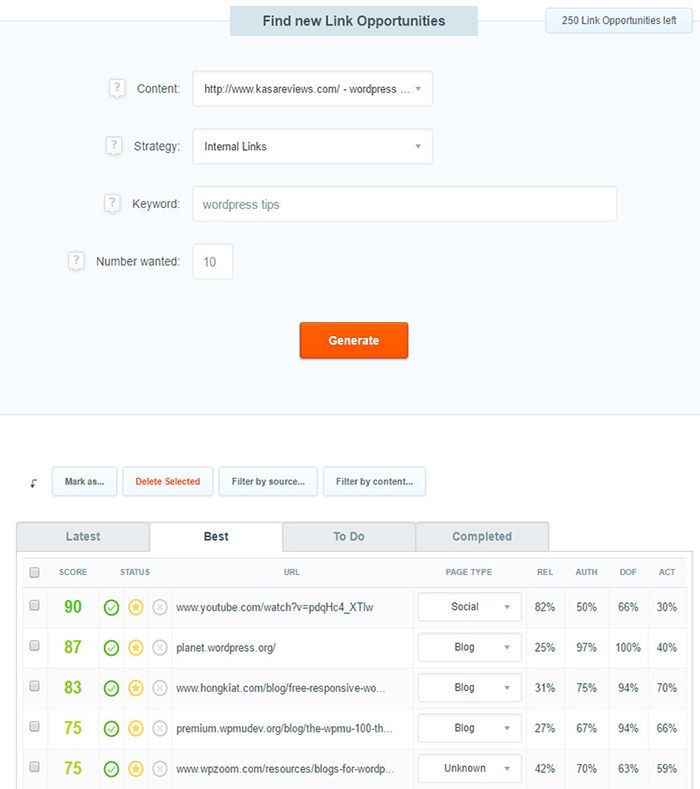The width and height of the screenshot is (700, 789).
Task: Expand the Strategy dropdown showing Internal Links
Action: pyautogui.click(x=312, y=146)
